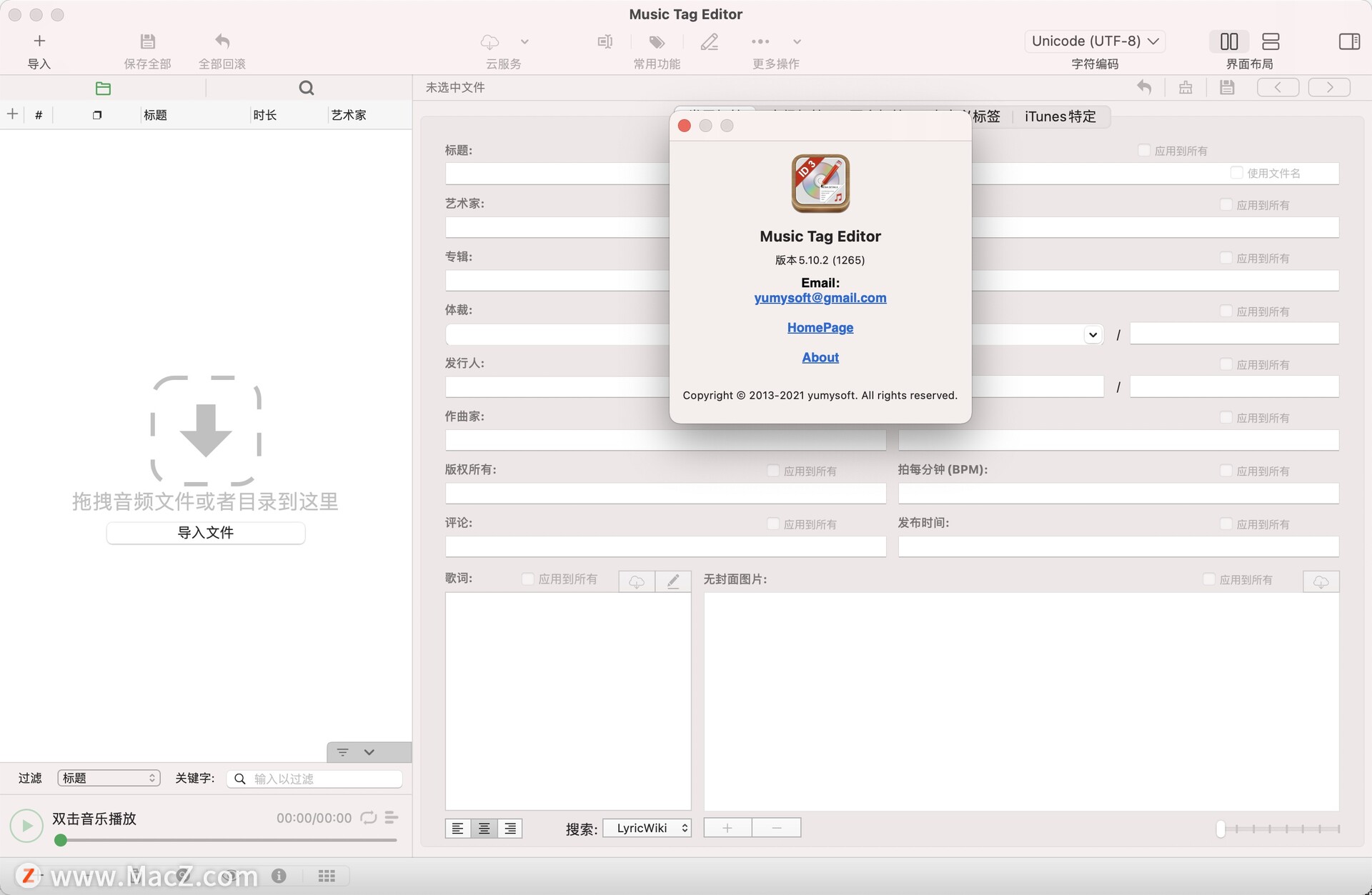Click the 保存全部 save-all icon
Viewport: 1372px width, 895px height.
tap(147, 41)
